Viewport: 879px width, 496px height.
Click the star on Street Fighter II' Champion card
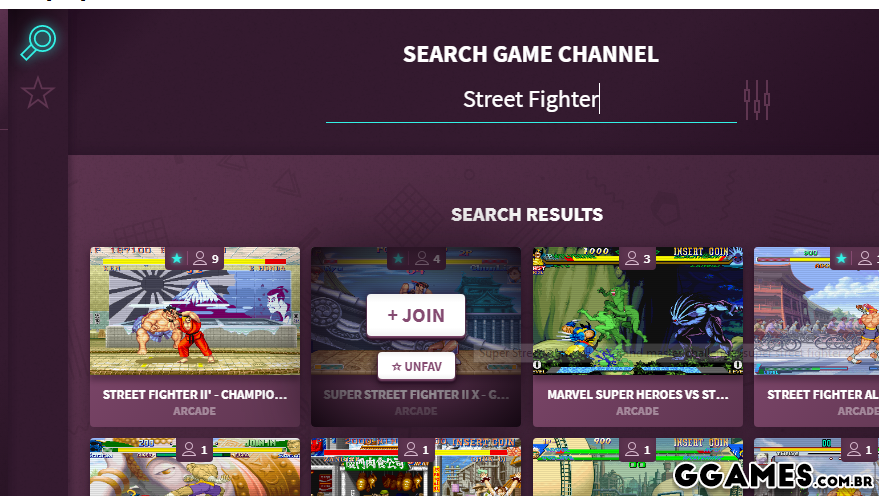177,258
